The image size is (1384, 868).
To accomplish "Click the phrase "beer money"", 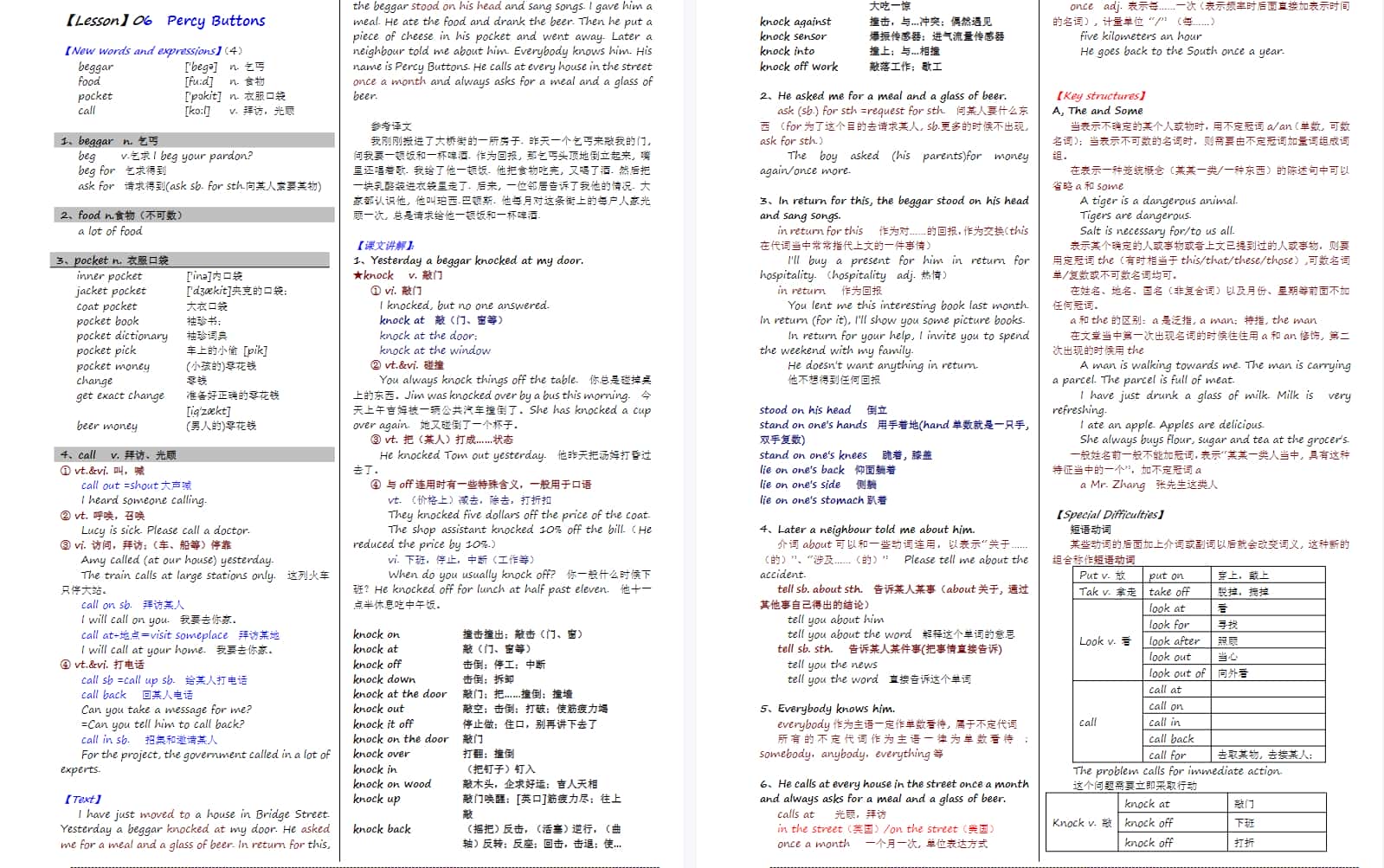I will point(106,426).
